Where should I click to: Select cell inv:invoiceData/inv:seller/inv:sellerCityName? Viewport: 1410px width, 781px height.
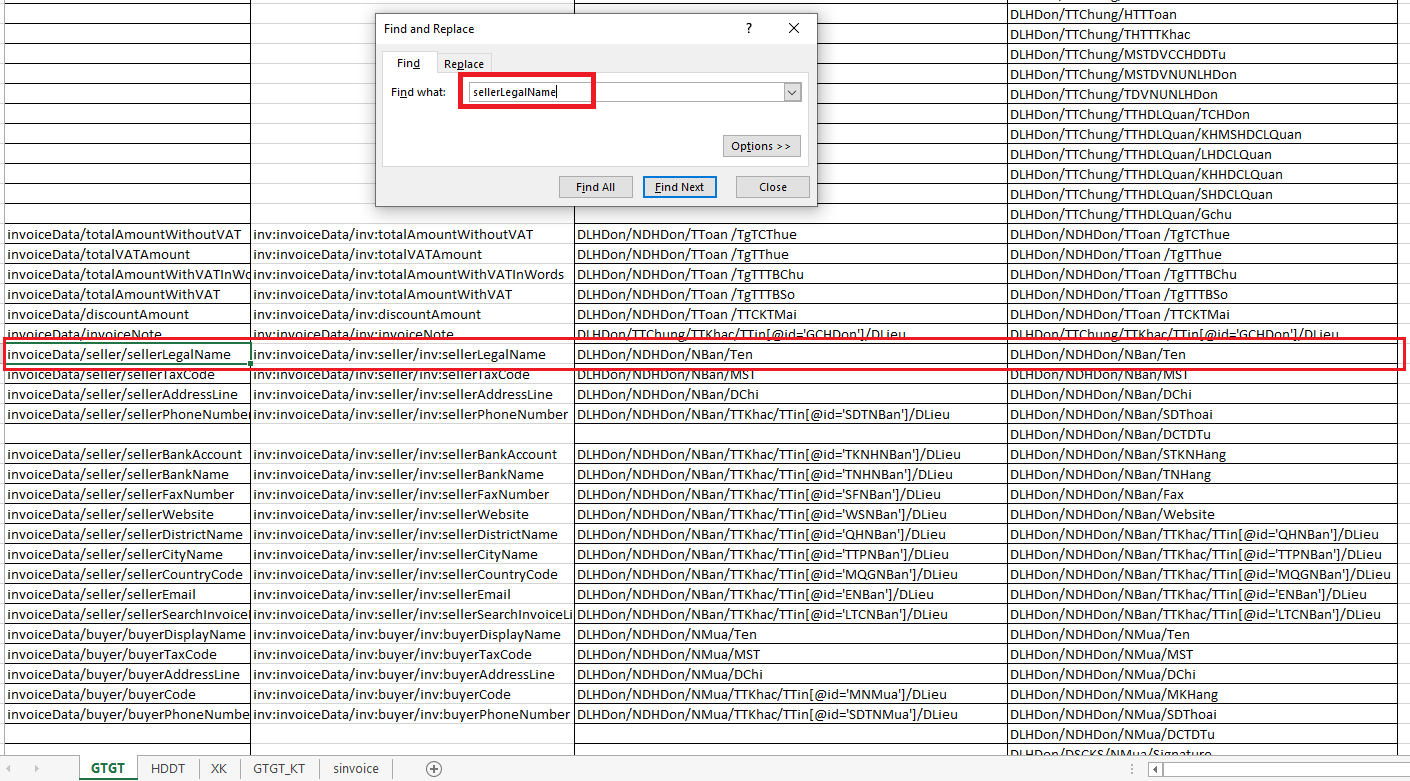tap(412, 554)
